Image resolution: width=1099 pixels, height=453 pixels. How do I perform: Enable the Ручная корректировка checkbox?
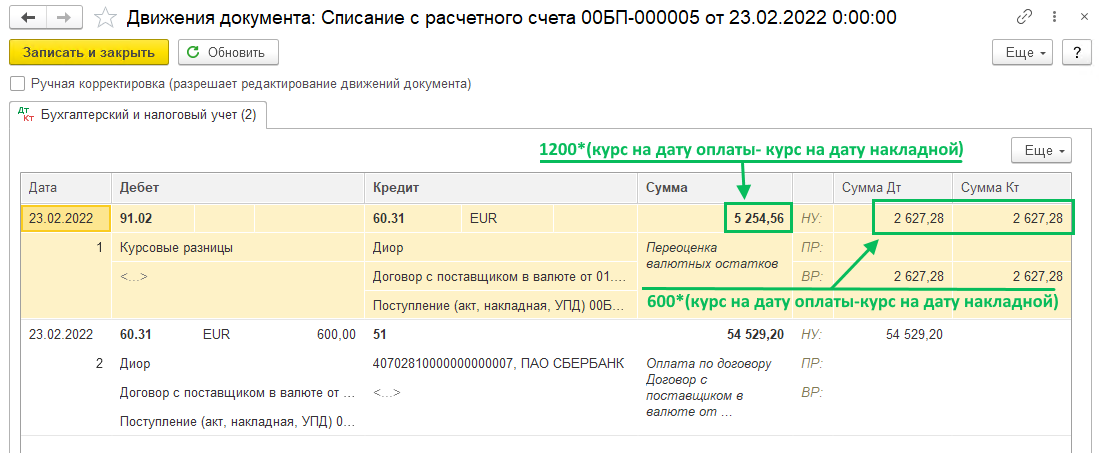click(16, 84)
